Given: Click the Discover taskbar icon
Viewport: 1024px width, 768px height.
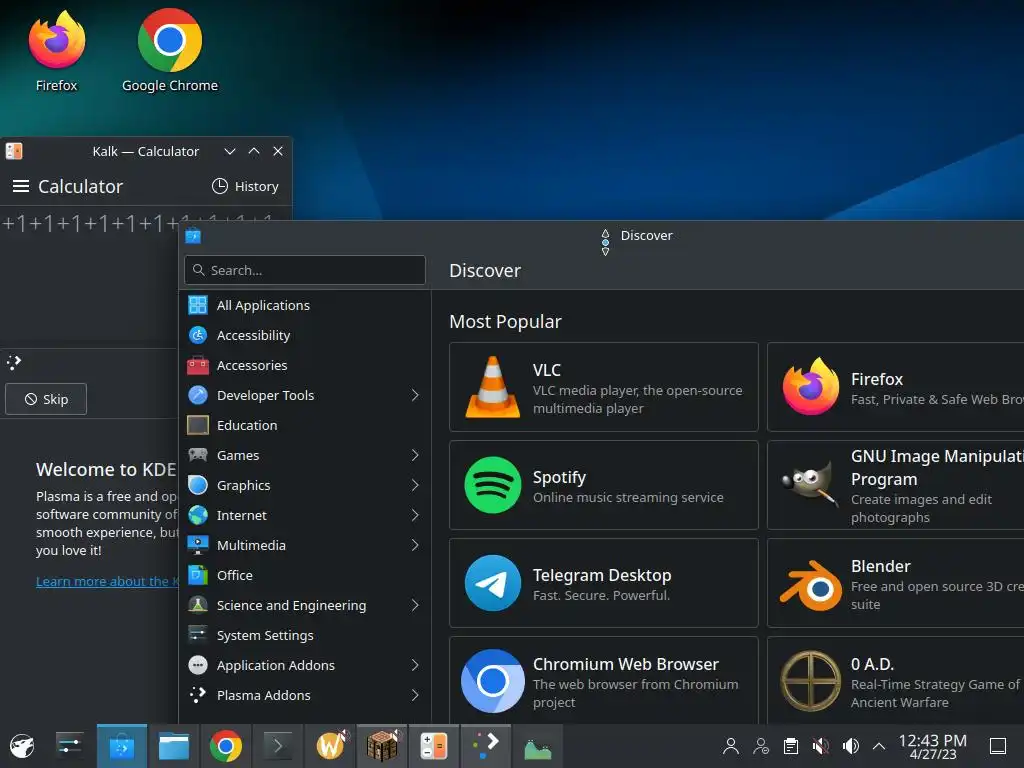Looking at the screenshot, I should click(x=121, y=746).
